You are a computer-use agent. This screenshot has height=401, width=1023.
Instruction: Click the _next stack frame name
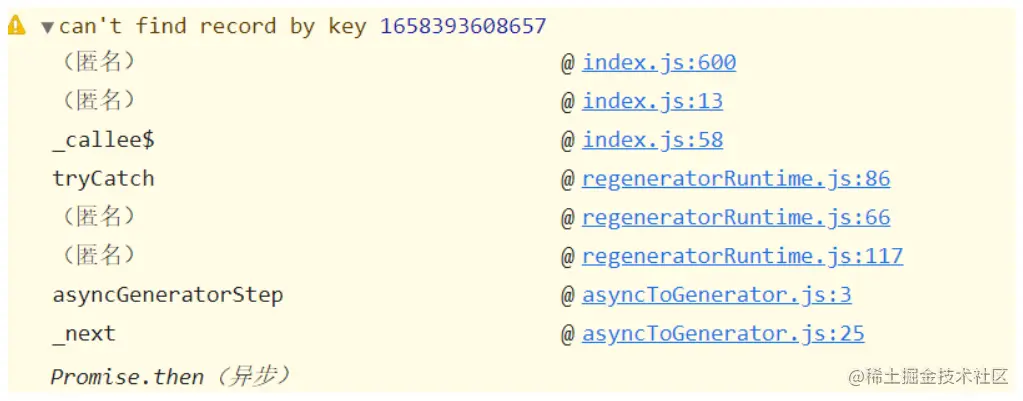point(84,333)
